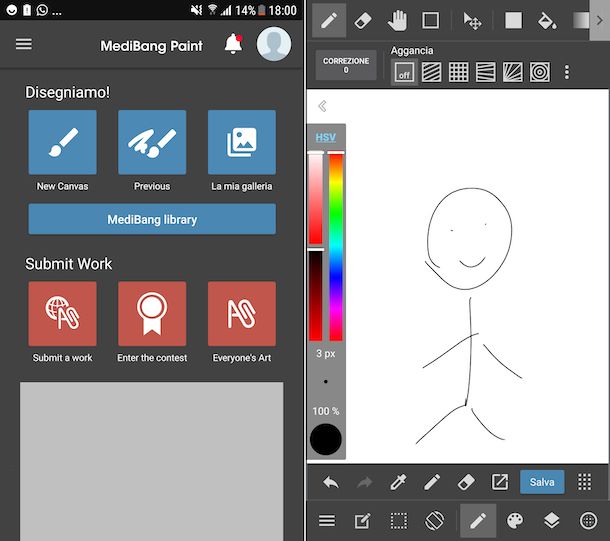Save the drawing with Salva

pos(542,482)
